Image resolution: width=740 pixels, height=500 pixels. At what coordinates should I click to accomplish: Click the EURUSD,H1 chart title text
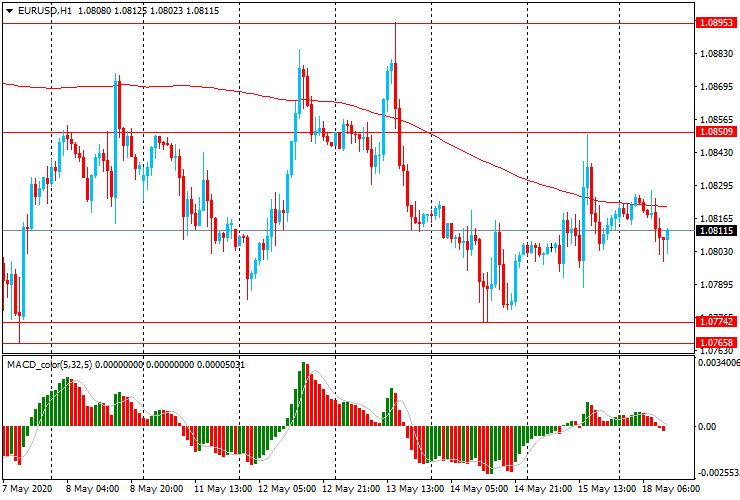point(45,10)
